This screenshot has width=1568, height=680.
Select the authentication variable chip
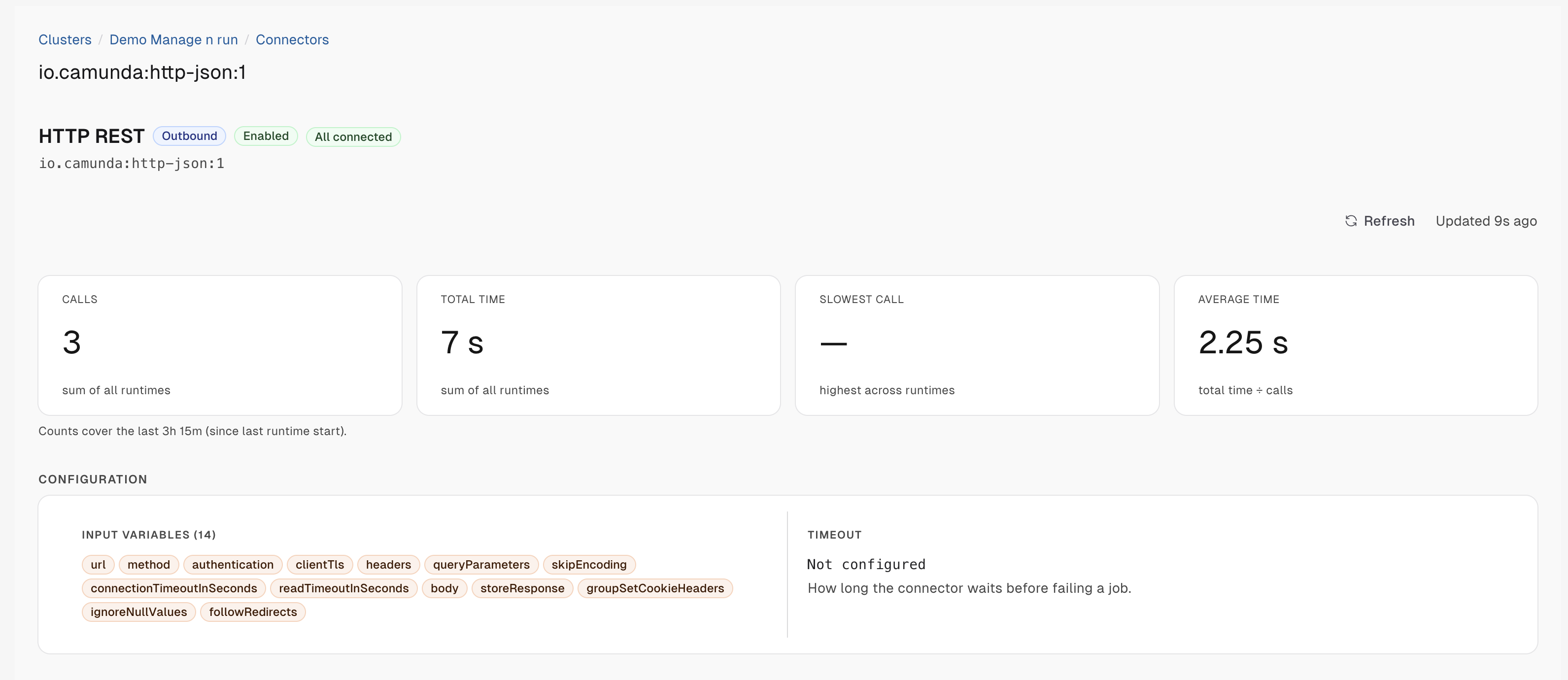click(x=233, y=564)
